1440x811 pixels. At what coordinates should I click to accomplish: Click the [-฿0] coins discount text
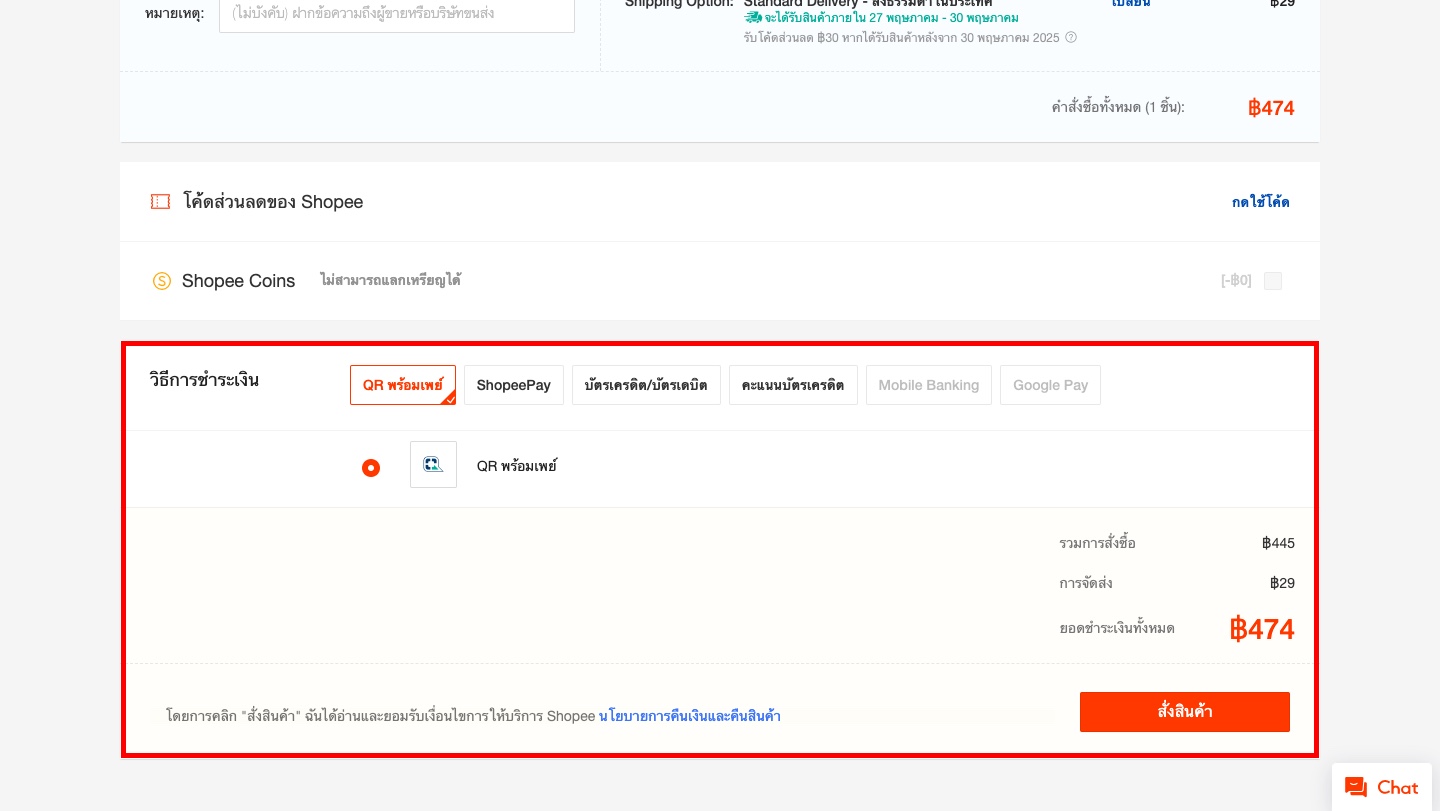1236,281
